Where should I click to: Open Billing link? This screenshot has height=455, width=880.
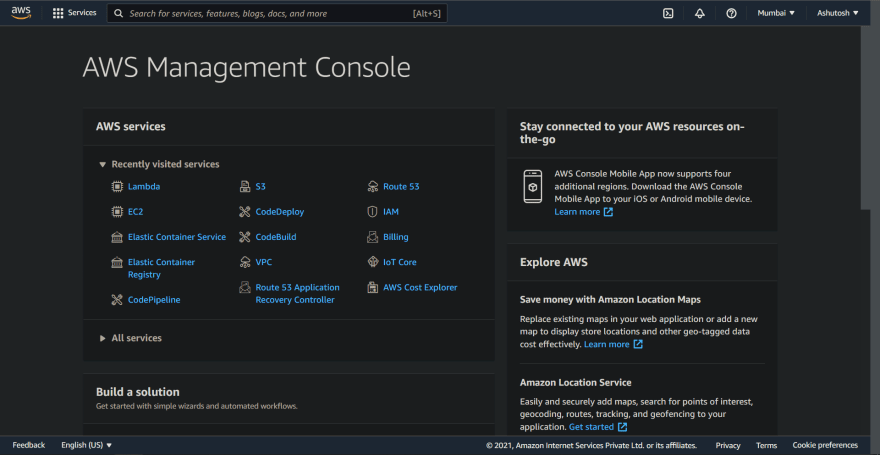pyautogui.click(x=396, y=237)
